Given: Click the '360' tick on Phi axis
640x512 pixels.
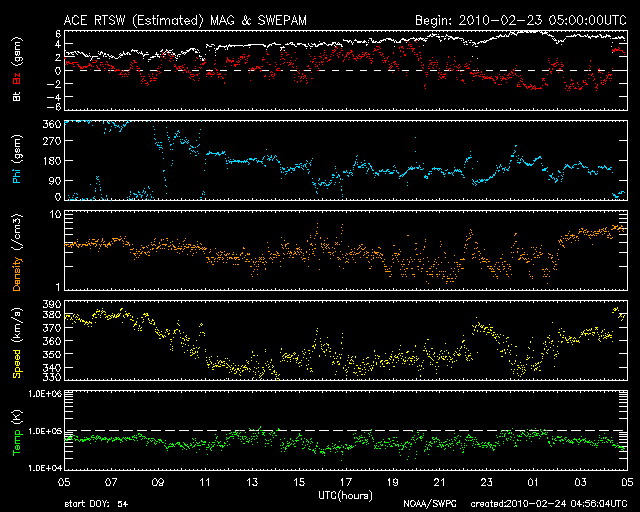Looking at the screenshot, I should pyautogui.click(x=52, y=124).
